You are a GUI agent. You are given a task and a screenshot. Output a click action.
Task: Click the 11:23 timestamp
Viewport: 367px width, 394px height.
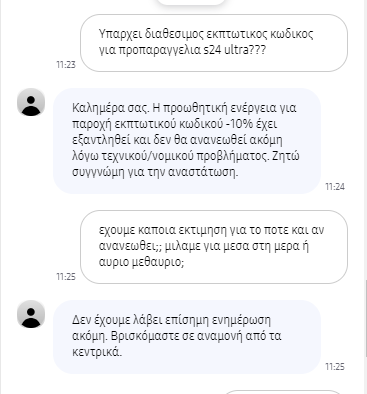pyautogui.click(x=66, y=64)
